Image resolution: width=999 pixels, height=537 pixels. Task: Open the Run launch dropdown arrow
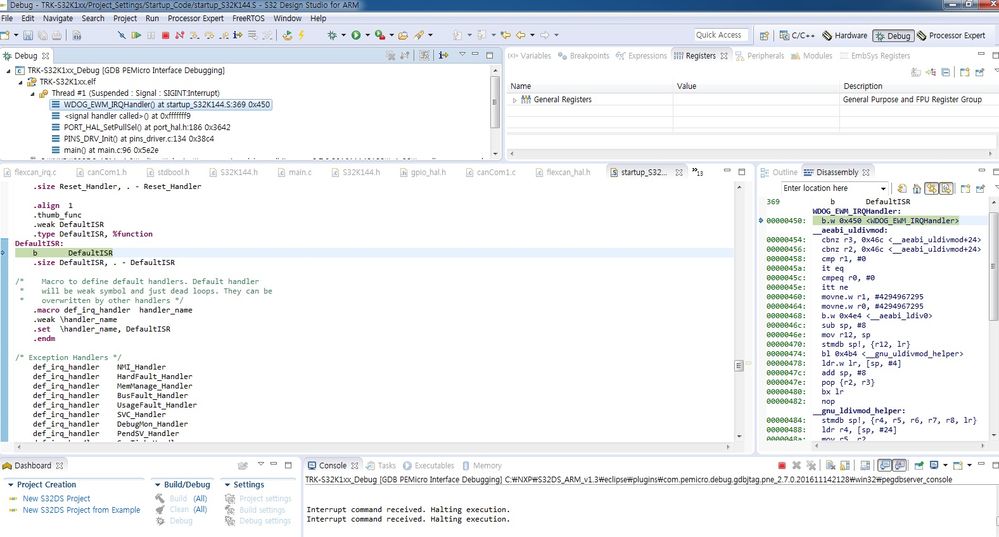point(367,36)
